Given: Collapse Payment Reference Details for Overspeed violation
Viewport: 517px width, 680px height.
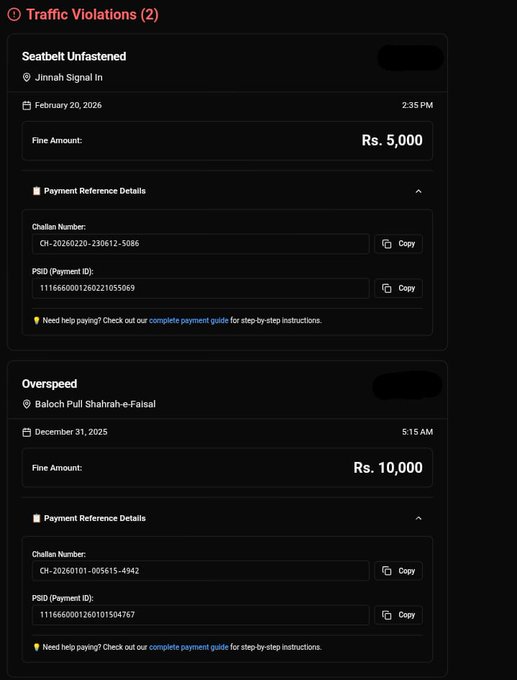Looking at the screenshot, I should tap(419, 518).
